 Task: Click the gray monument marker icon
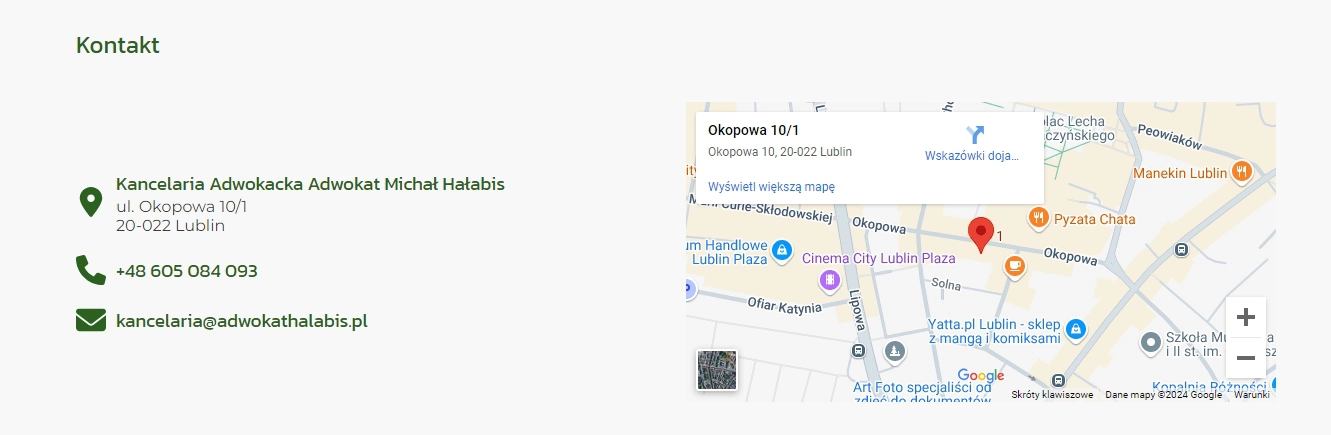pyautogui.click(x=894, y=351)
